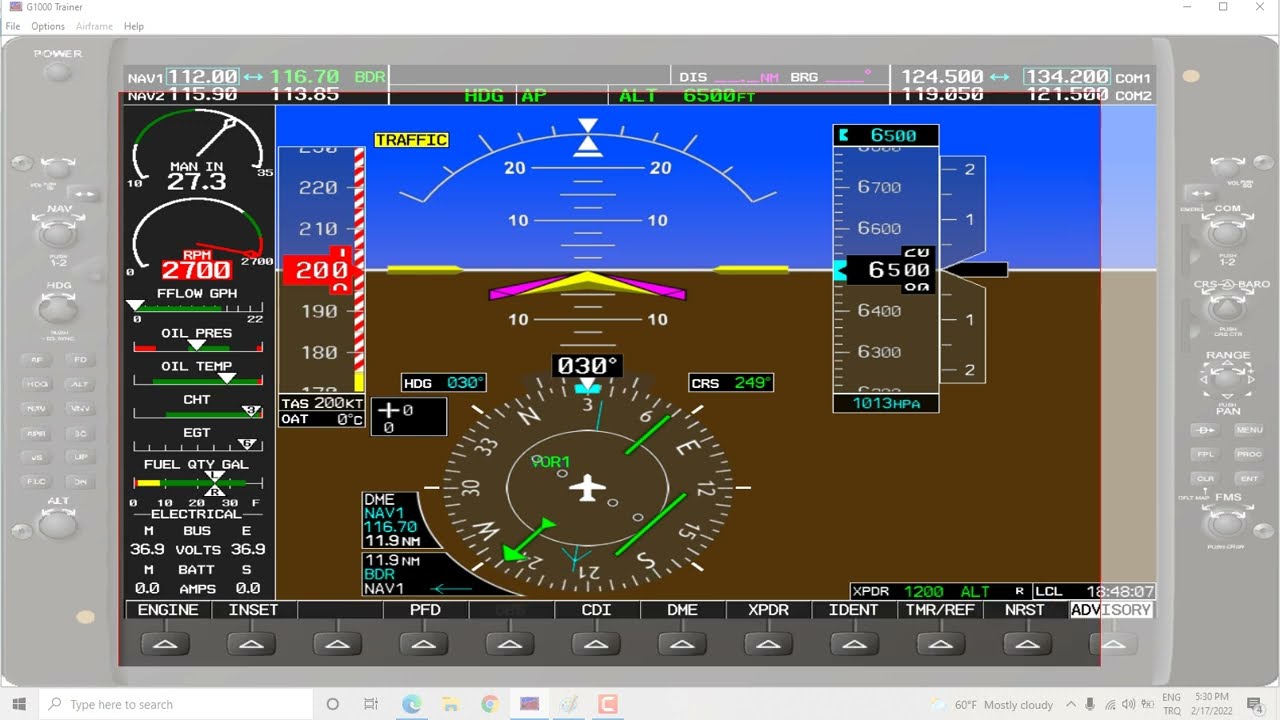
Task: Enable the VNV mode key
Action: [x=80, y=408]
